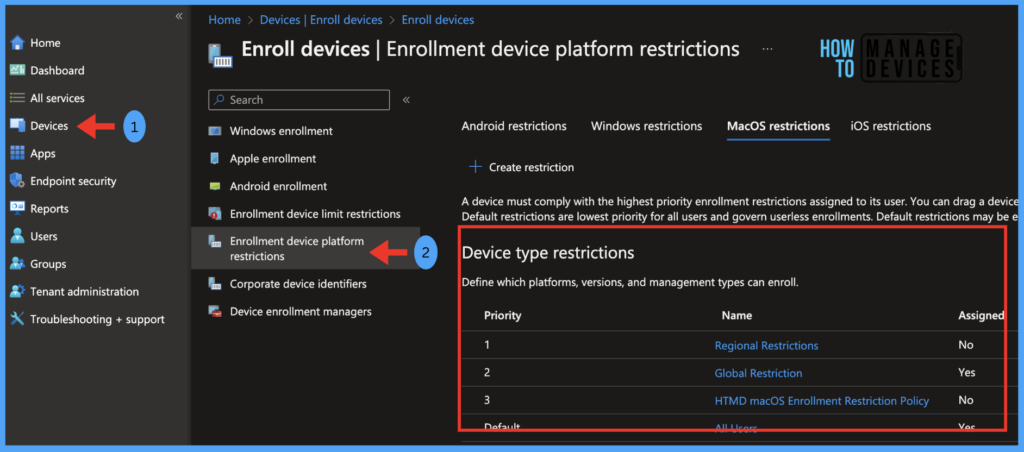The image size is (1024, 452).
Task: Click Groups label in sidebar
Action: pyautogui.click(x=48, y=264)
